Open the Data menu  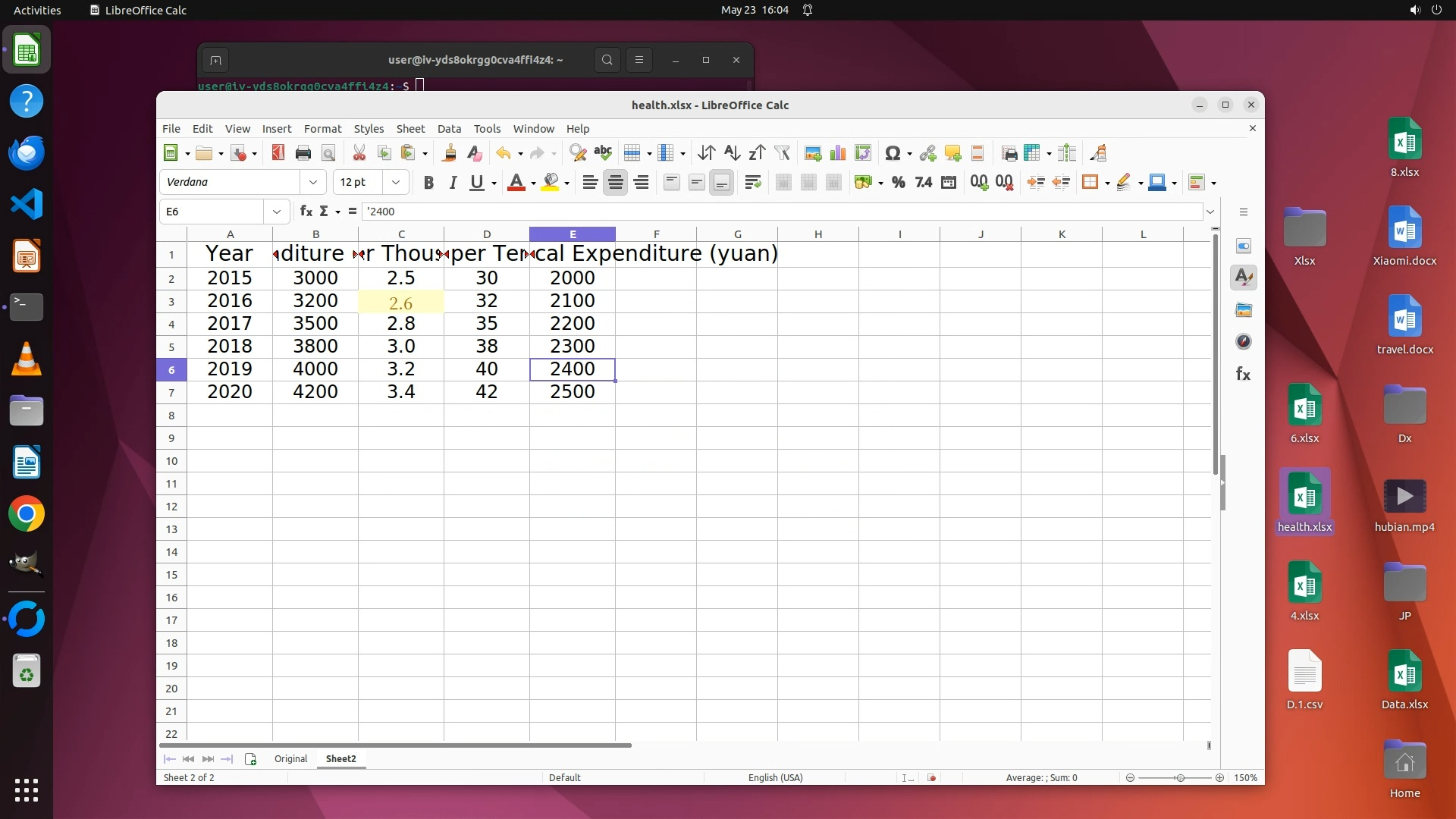pyautogui.click(x=449, y=129)
